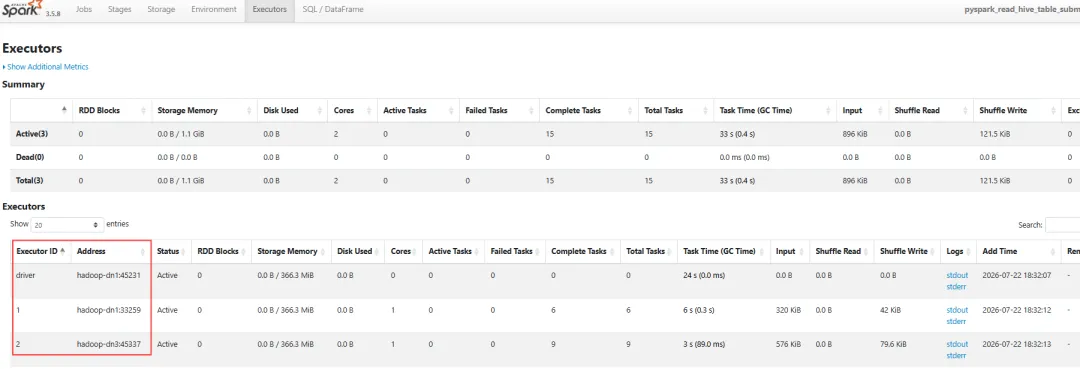
Task: Click the 576 KiB input value
Action: point(788,344)
